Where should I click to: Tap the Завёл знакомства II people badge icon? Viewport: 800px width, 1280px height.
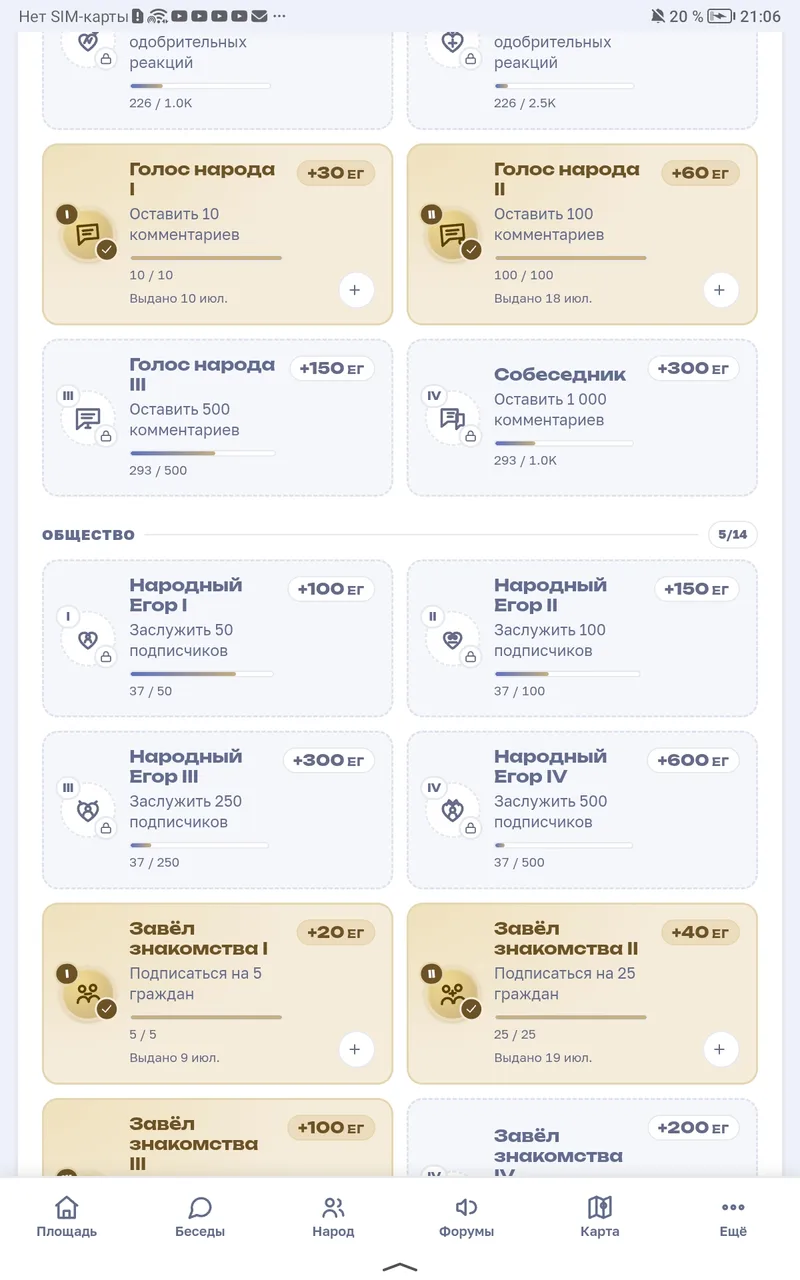tap(453, 993)
